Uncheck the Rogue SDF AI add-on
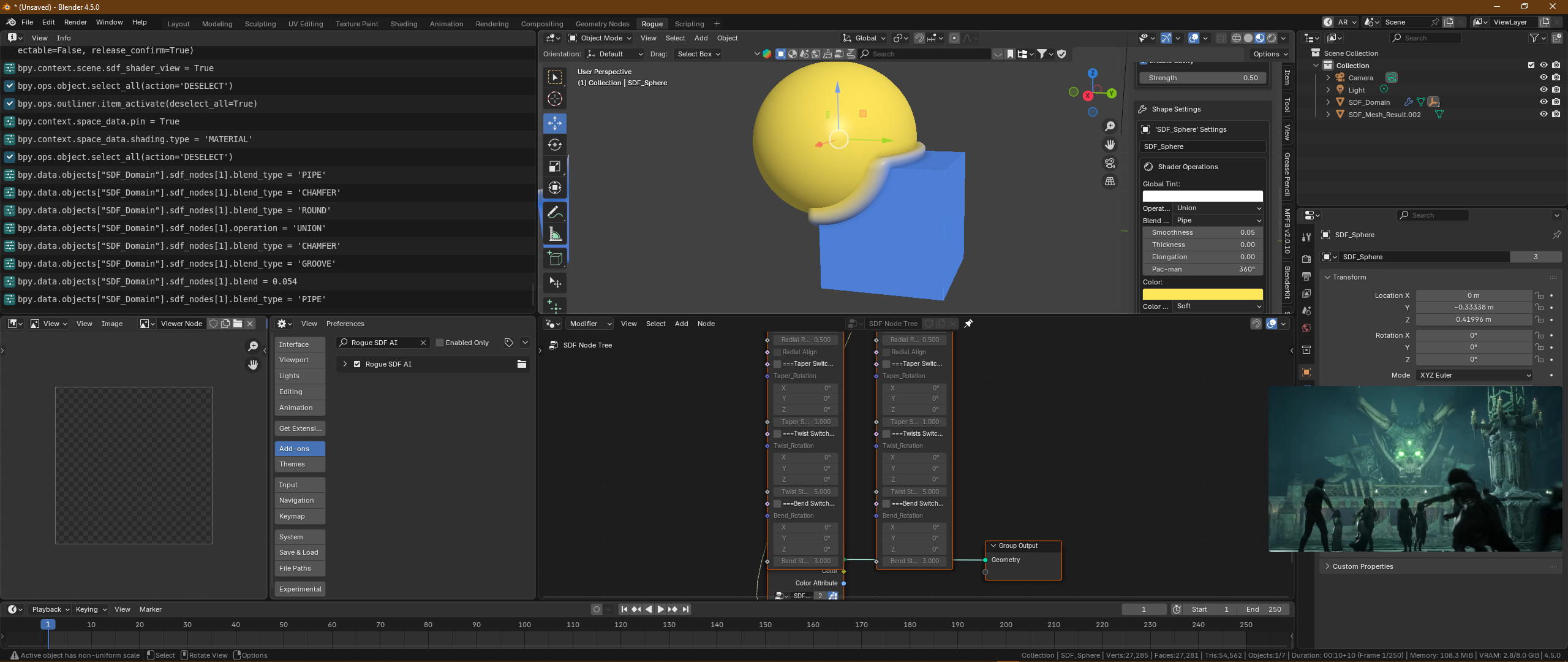The width and height of the screenshot is (1568, 662). [357, 364]
